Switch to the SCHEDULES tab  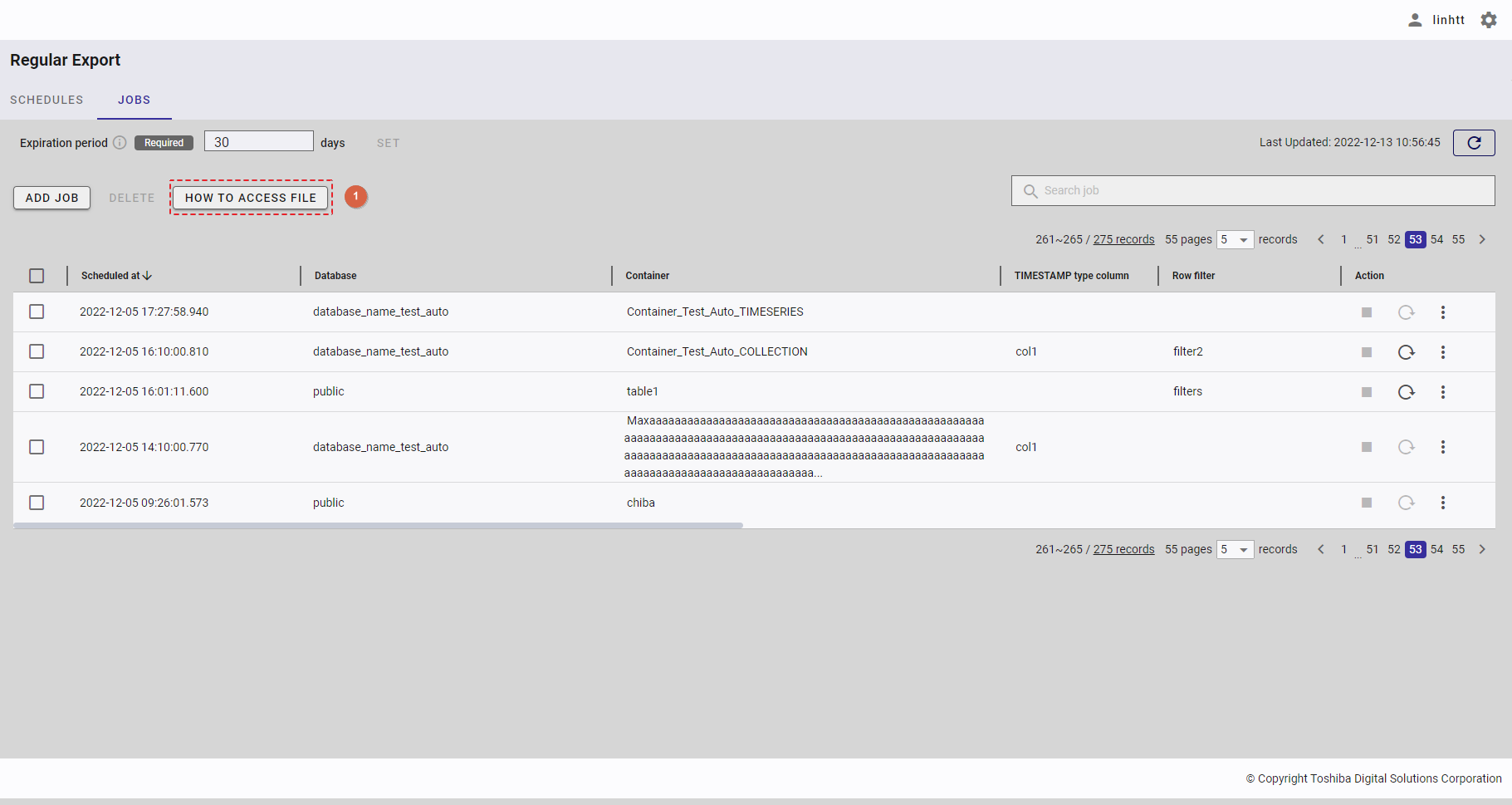pos(46,100)
